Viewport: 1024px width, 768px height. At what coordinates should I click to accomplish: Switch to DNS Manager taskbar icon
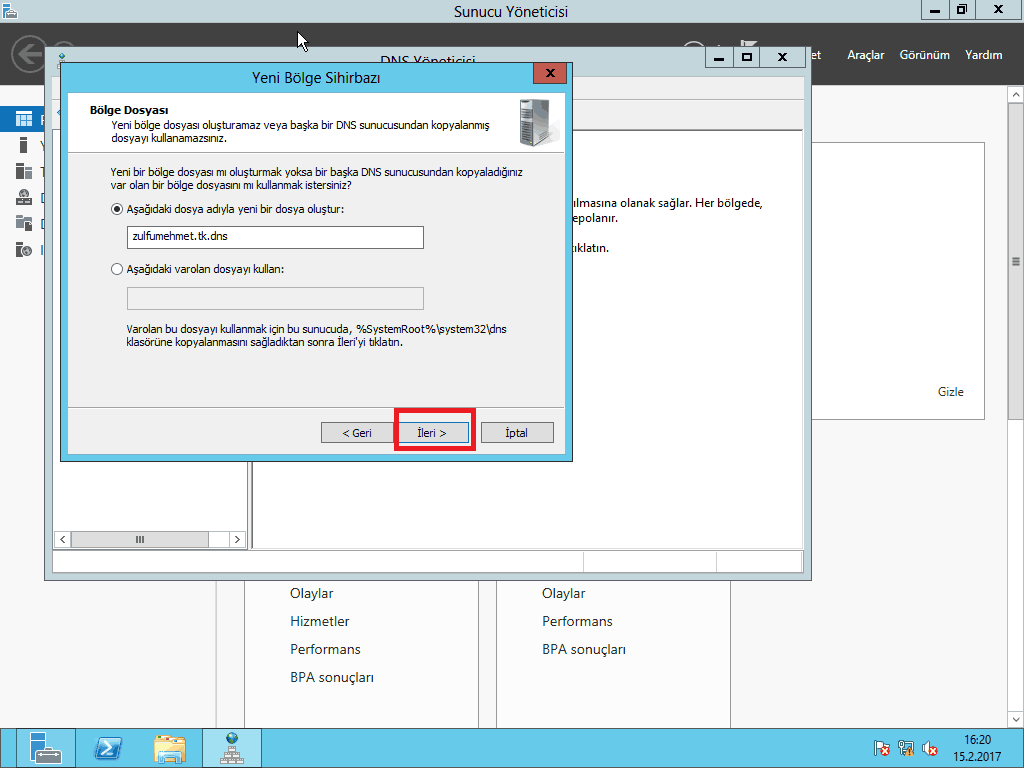(232, 747)
